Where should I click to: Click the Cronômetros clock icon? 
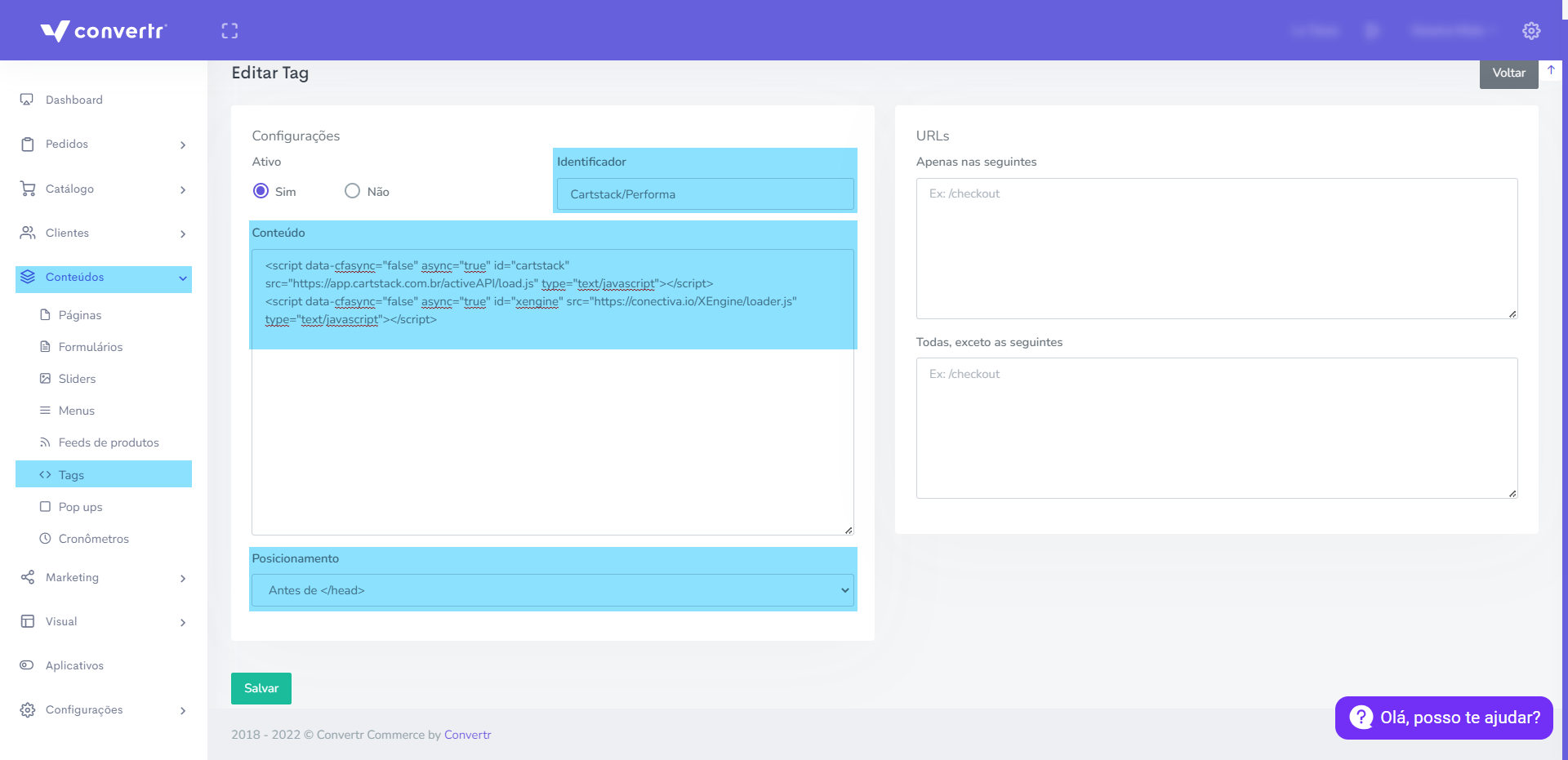pos(46,538)
